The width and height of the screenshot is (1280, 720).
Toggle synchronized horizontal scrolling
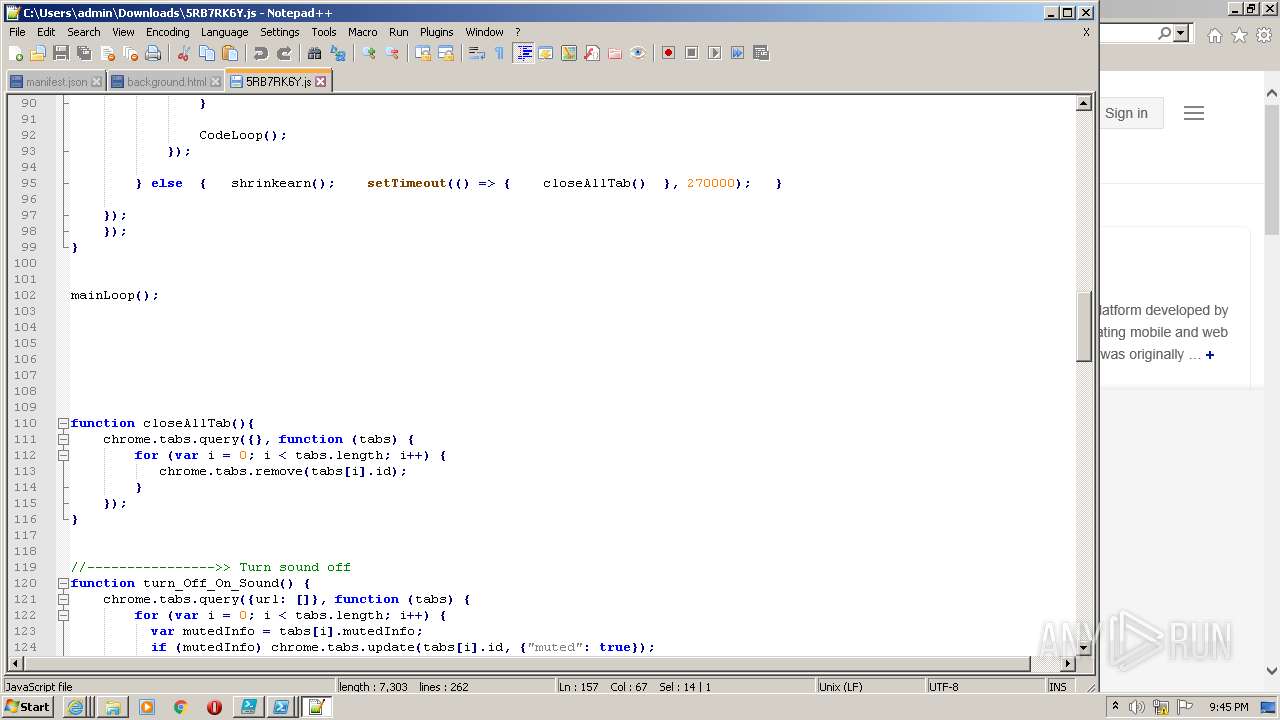pyautogui.click(x=446, y=53)
